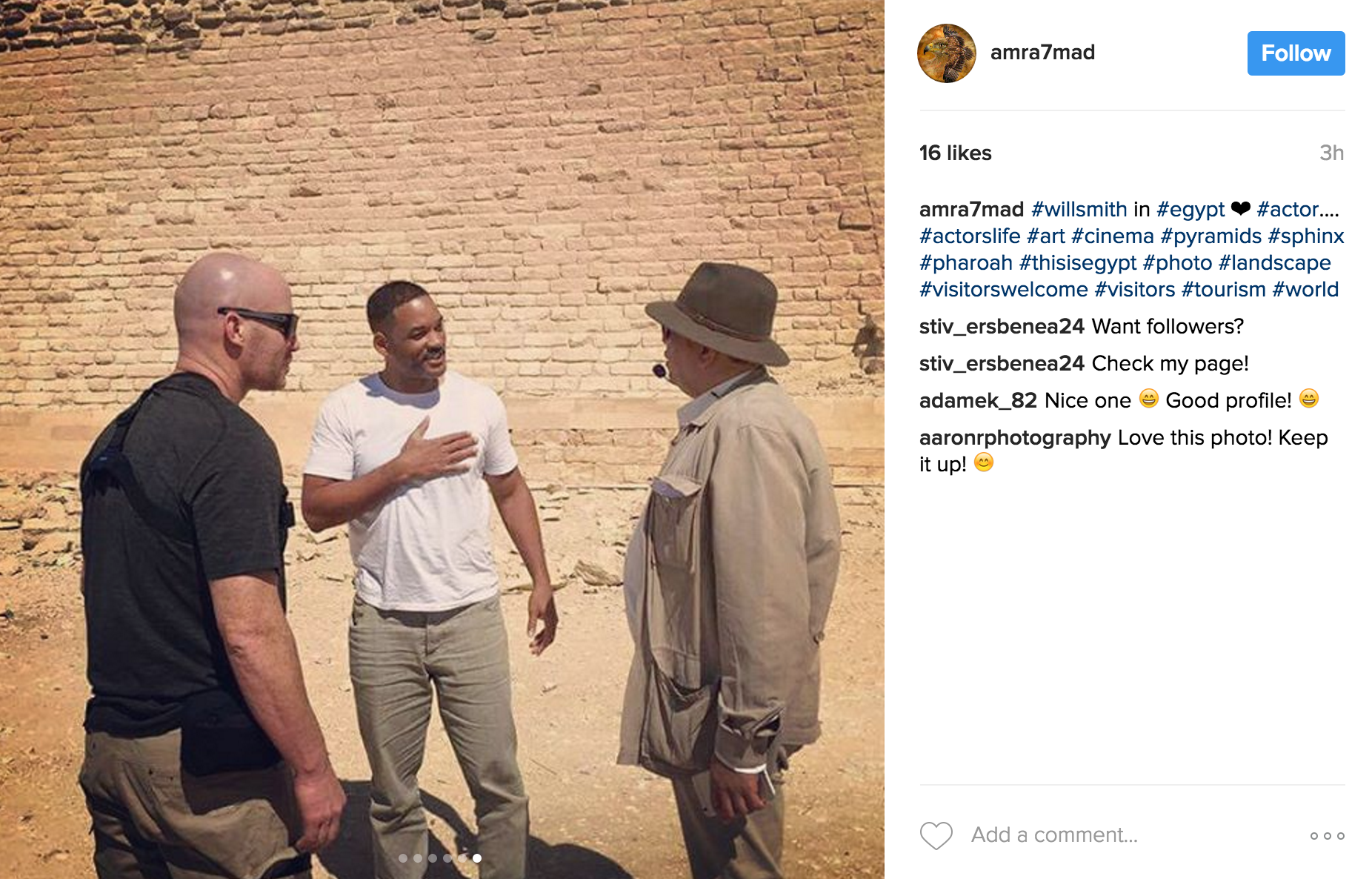Screen dimensions: 1372x879
Task: Open stiv_ersbenea24's profile from the 'Want followers?' comment
Action: [x=1002, y=327]
